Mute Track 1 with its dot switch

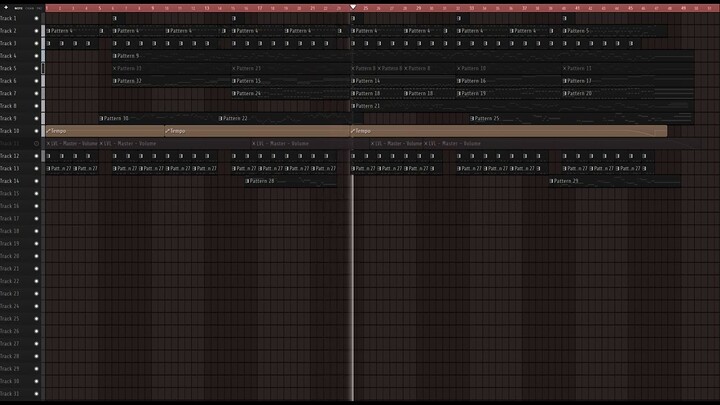36,18
